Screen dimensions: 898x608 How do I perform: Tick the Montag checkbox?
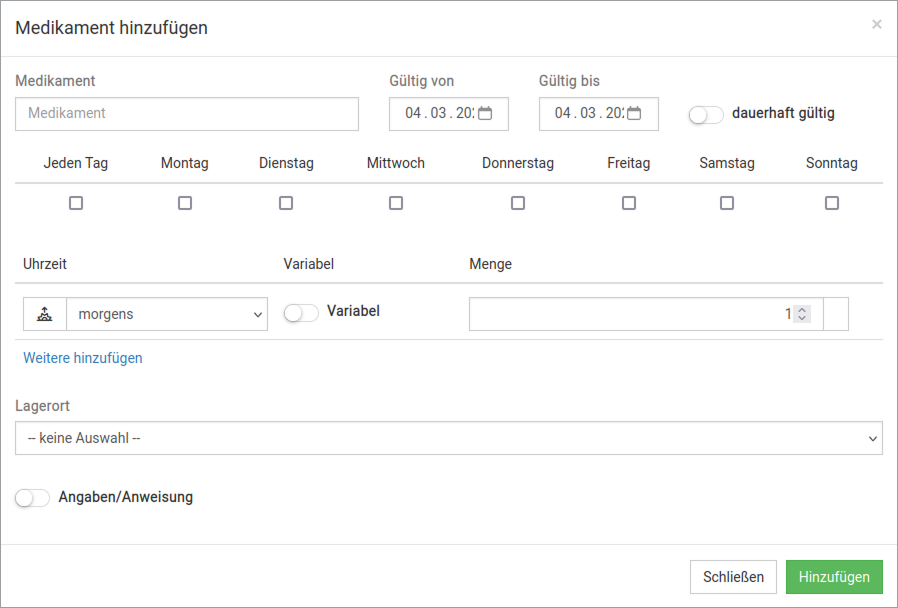(x=185, y=203)
